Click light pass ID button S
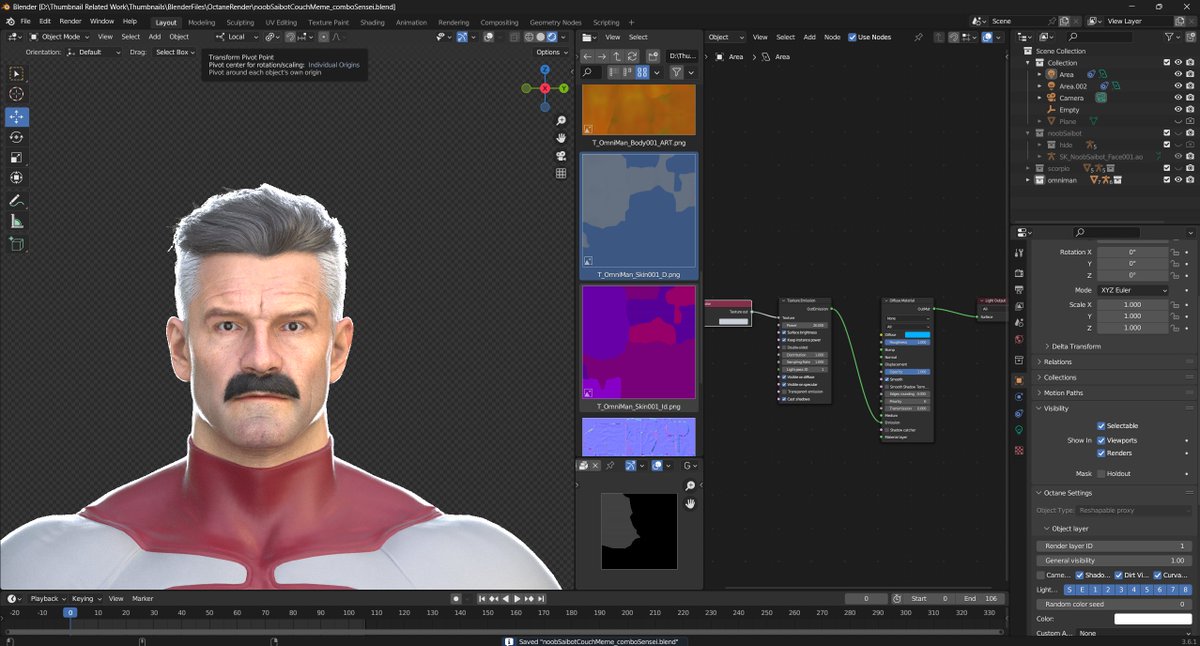1200x646 pixels. coord(1072,590)
